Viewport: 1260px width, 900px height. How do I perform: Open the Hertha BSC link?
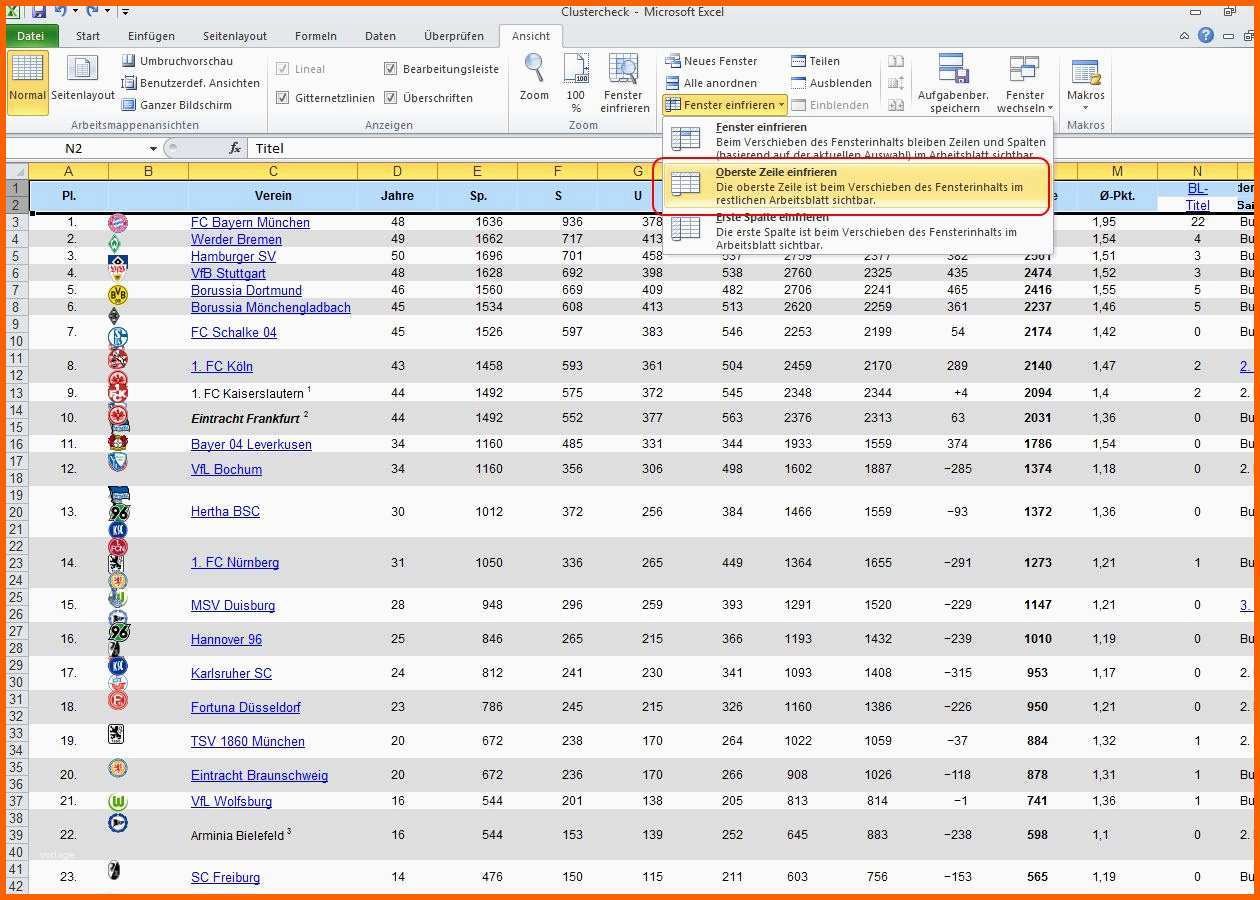(225, 511)
